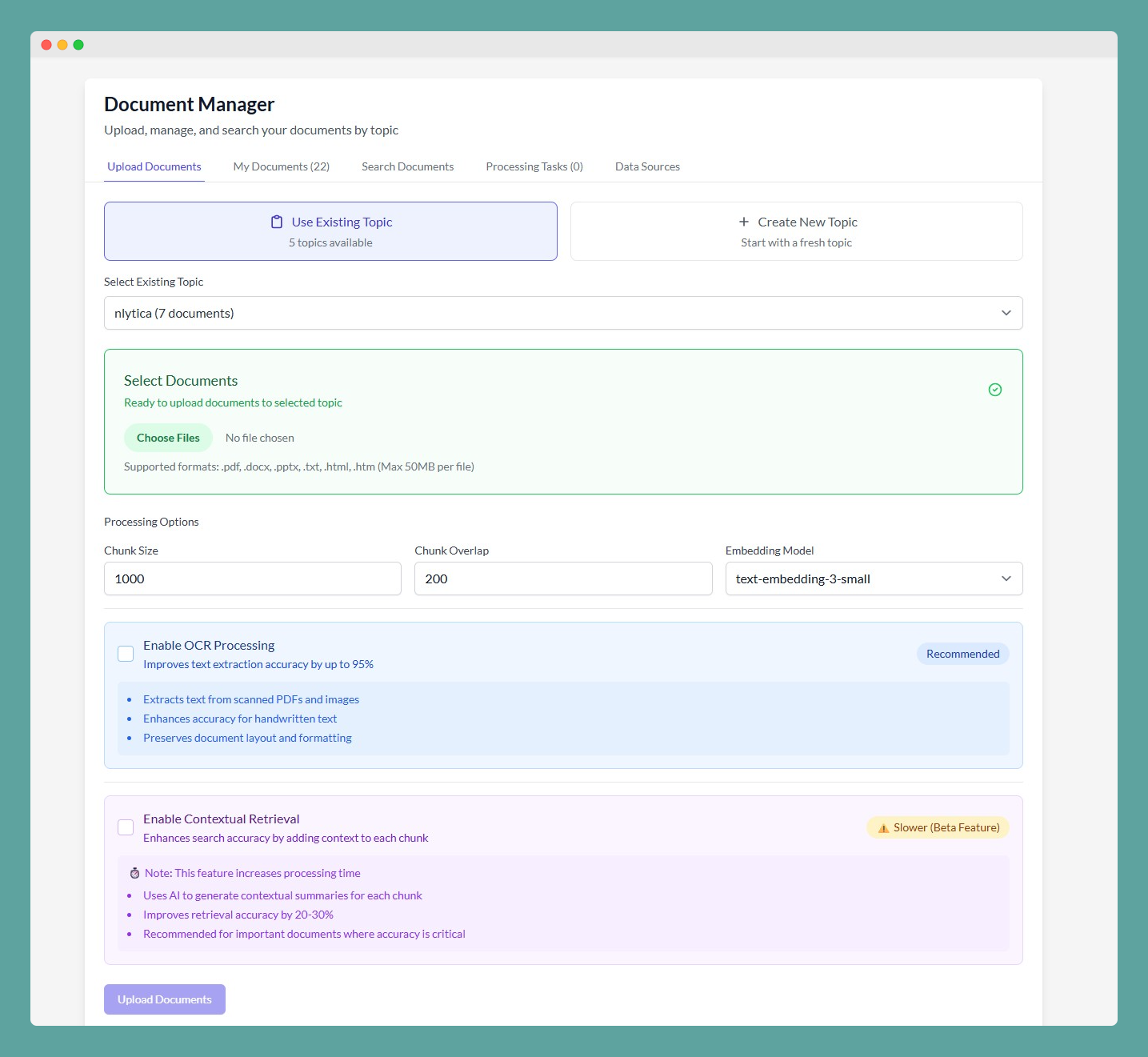Click the Chunk Size label
This screenshot has width=1148, height=1057.
(131, 551)
